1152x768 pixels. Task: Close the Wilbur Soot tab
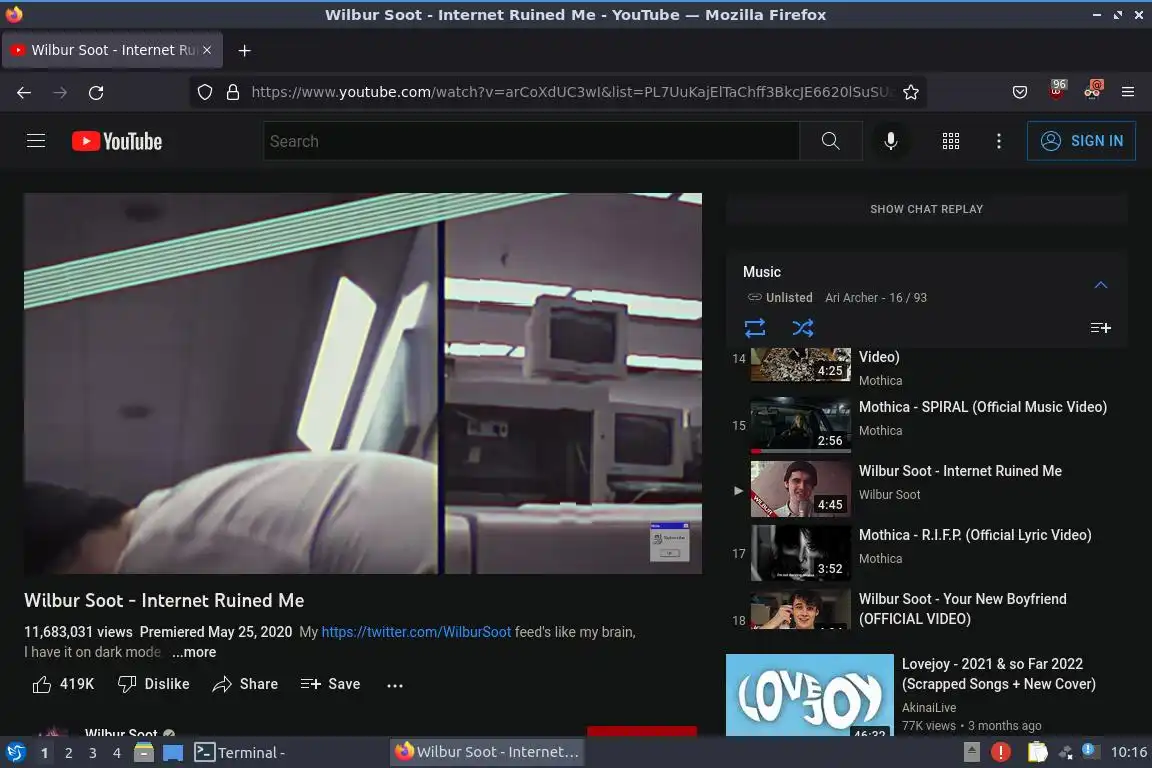[207, 50]
